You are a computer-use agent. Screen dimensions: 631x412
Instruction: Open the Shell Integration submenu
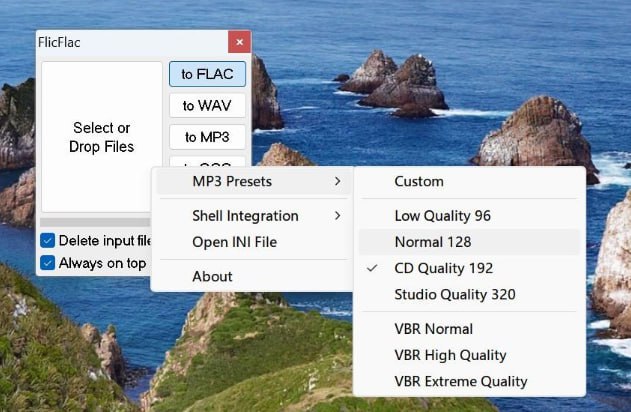[245, 216]
